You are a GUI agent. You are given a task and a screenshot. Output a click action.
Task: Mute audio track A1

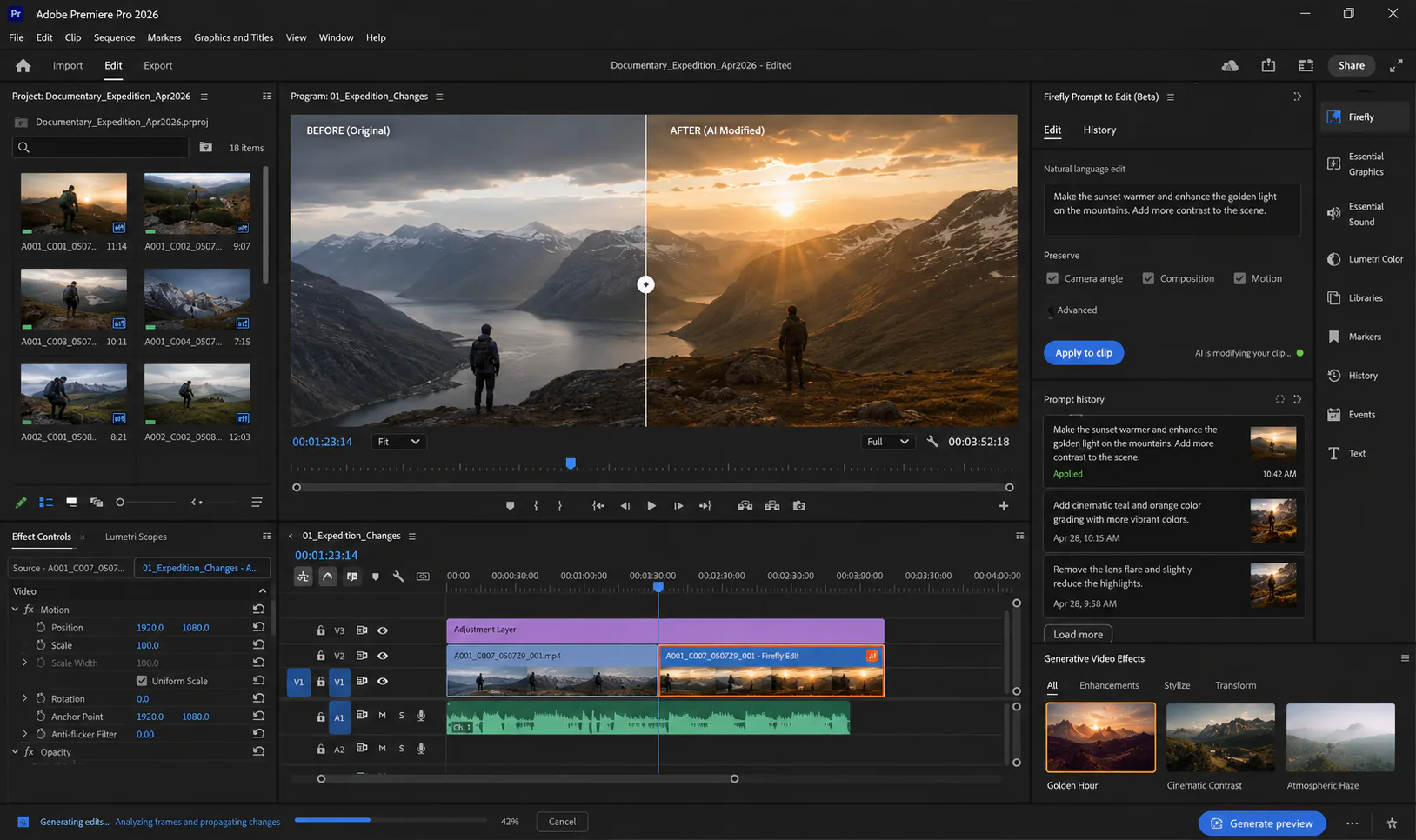[x=382, y=715]
